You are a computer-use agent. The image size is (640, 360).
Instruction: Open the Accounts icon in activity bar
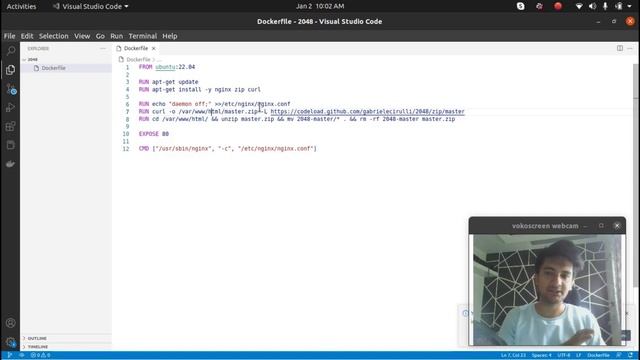(x=11, y=323)
